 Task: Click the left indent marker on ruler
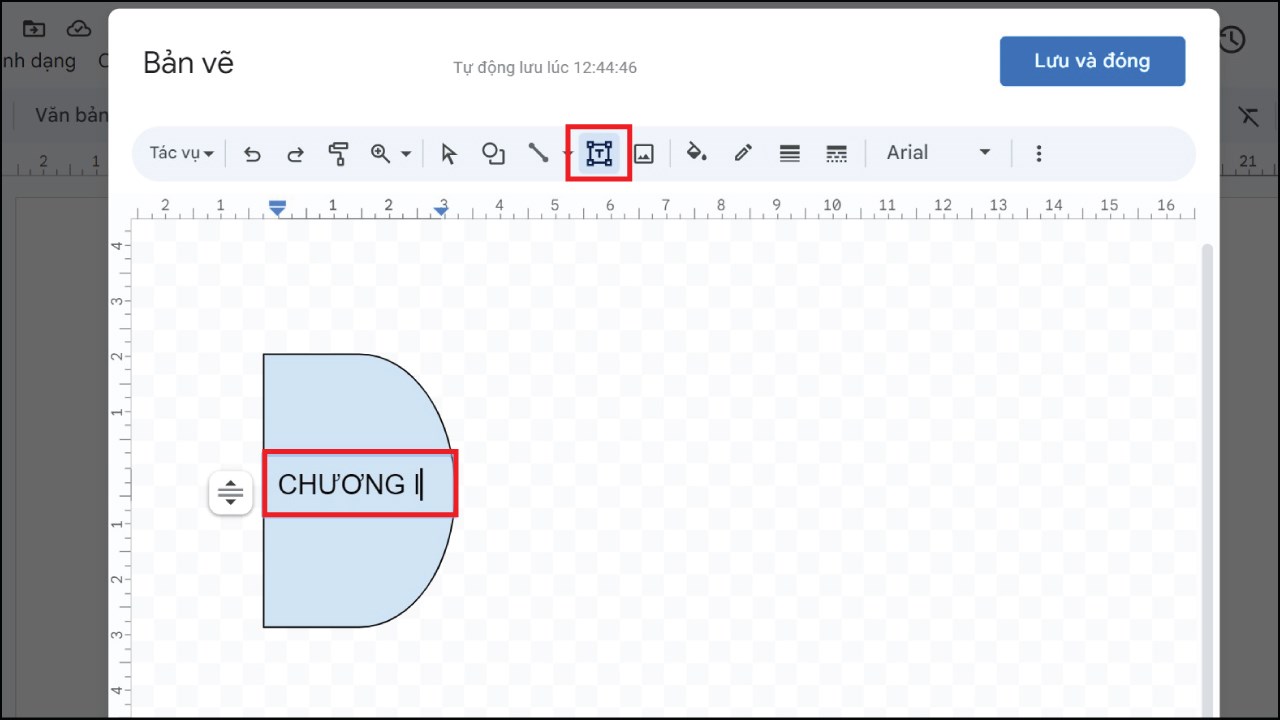coord(277,207)
